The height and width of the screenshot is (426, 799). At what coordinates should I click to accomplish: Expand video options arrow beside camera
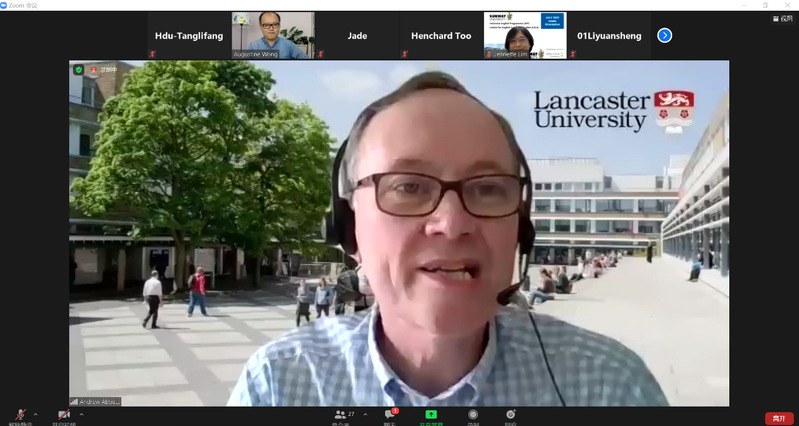click(81, 414)
